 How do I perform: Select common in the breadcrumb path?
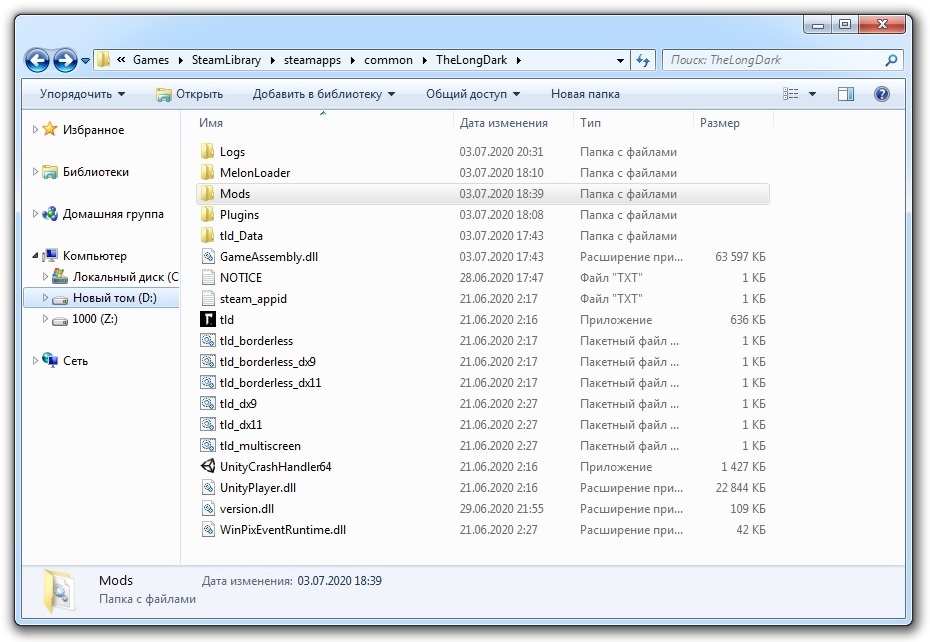tap(388, 60)
